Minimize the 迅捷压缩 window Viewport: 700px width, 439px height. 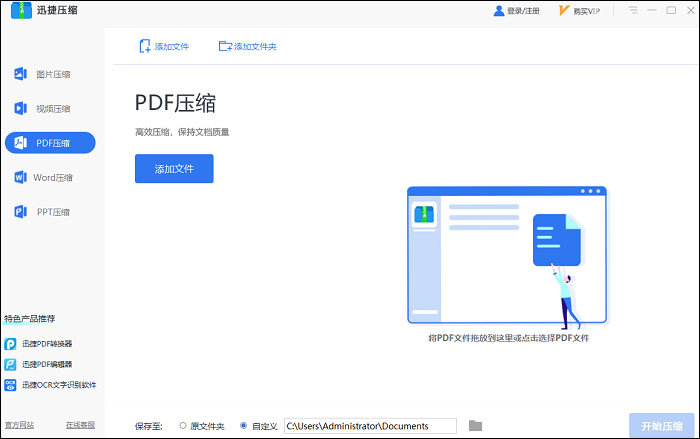coord(652,10)
